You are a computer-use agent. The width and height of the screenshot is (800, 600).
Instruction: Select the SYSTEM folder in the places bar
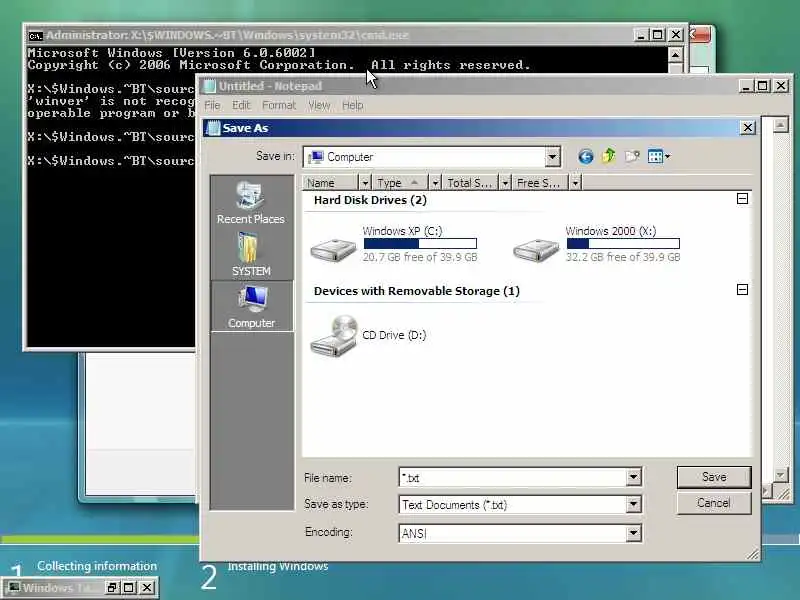click(251, 254)
